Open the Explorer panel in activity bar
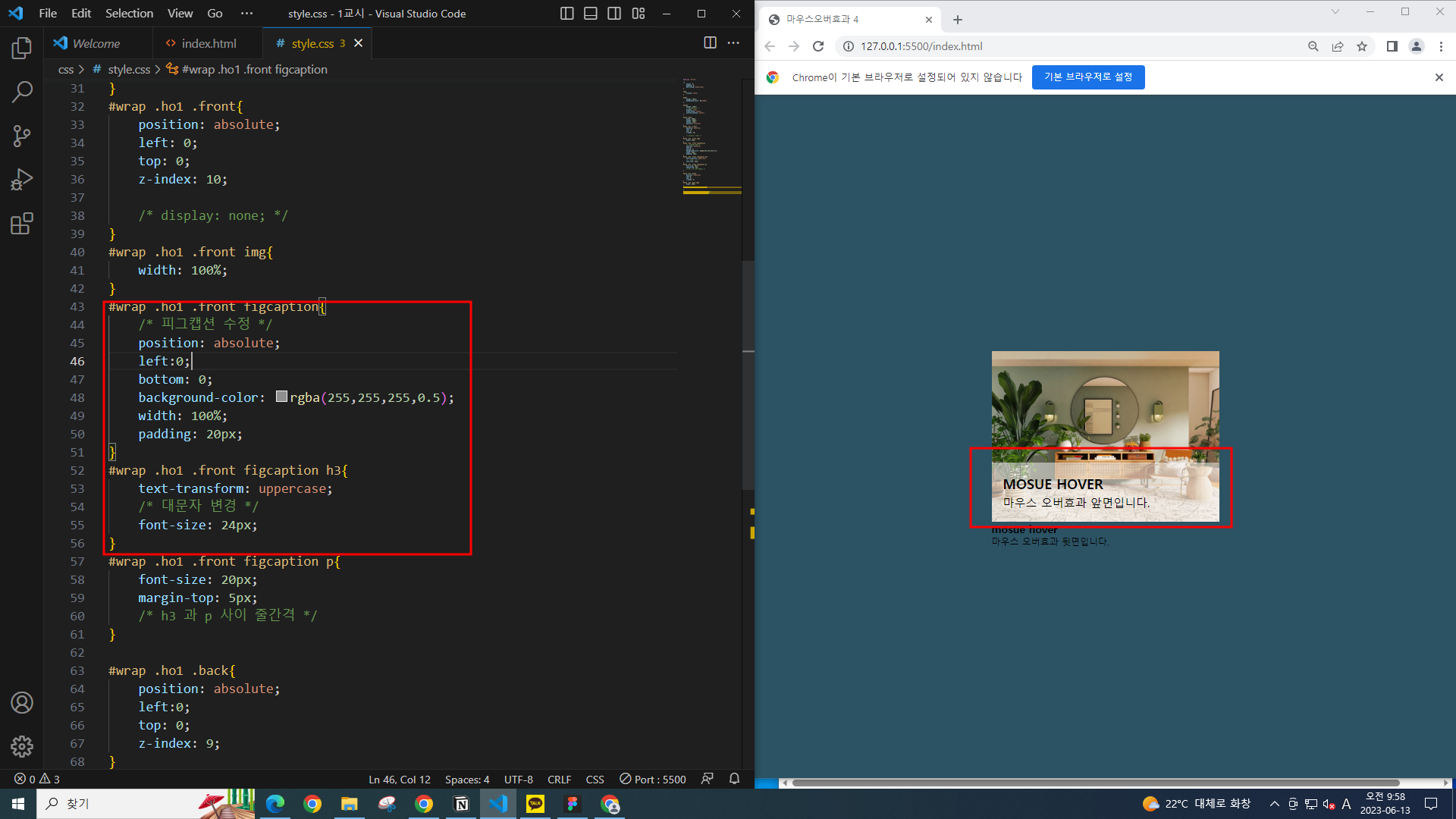This screenshot has height=819, width=1456. tap(22, 49)
